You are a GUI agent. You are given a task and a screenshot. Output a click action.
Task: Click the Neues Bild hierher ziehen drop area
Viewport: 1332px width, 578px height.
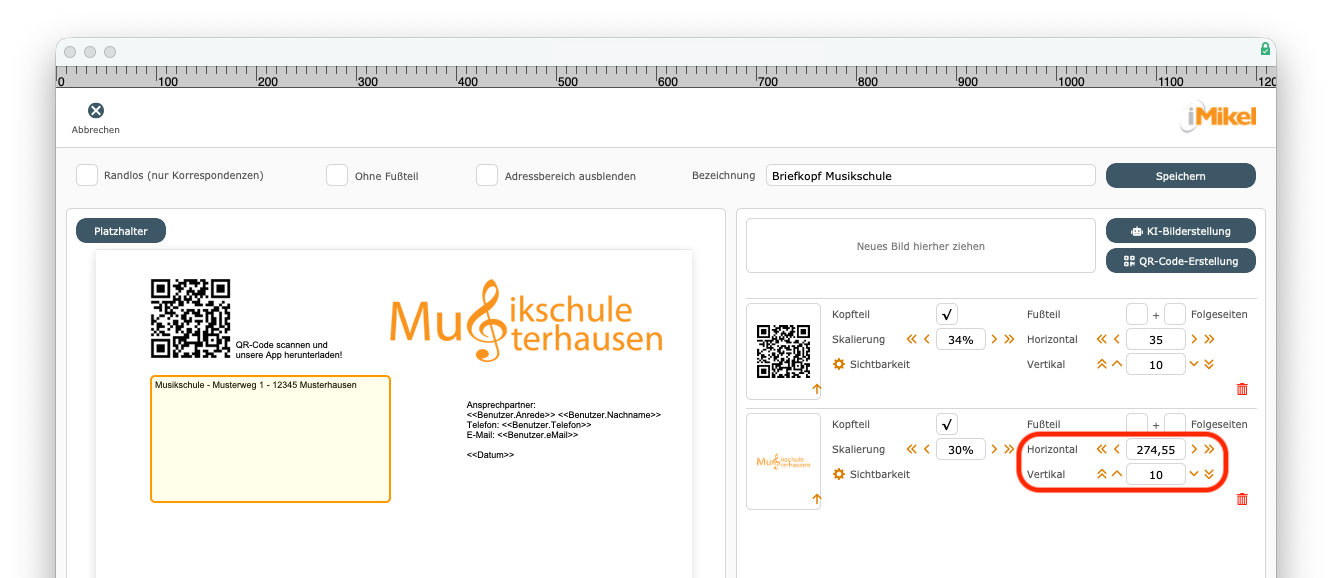(x=921, y=245)
